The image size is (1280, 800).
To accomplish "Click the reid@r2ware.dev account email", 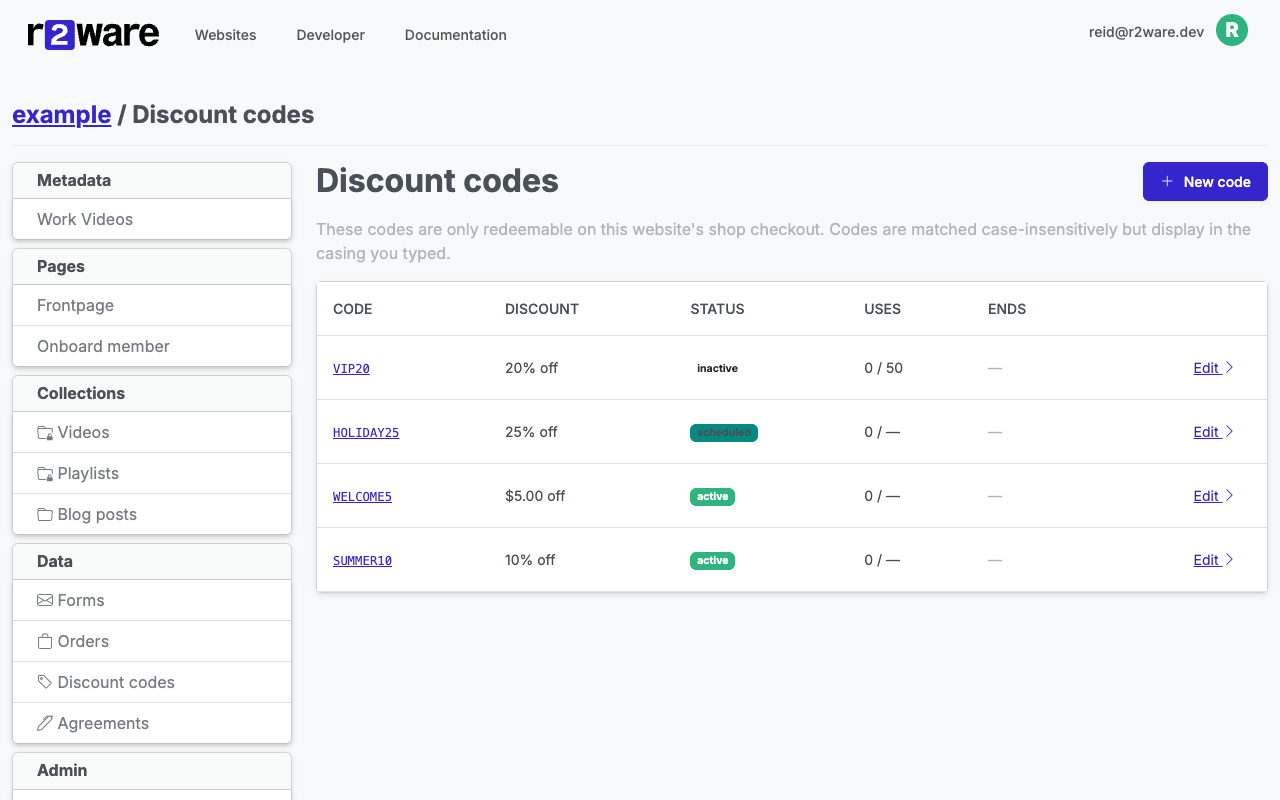I will point(1146,32).
